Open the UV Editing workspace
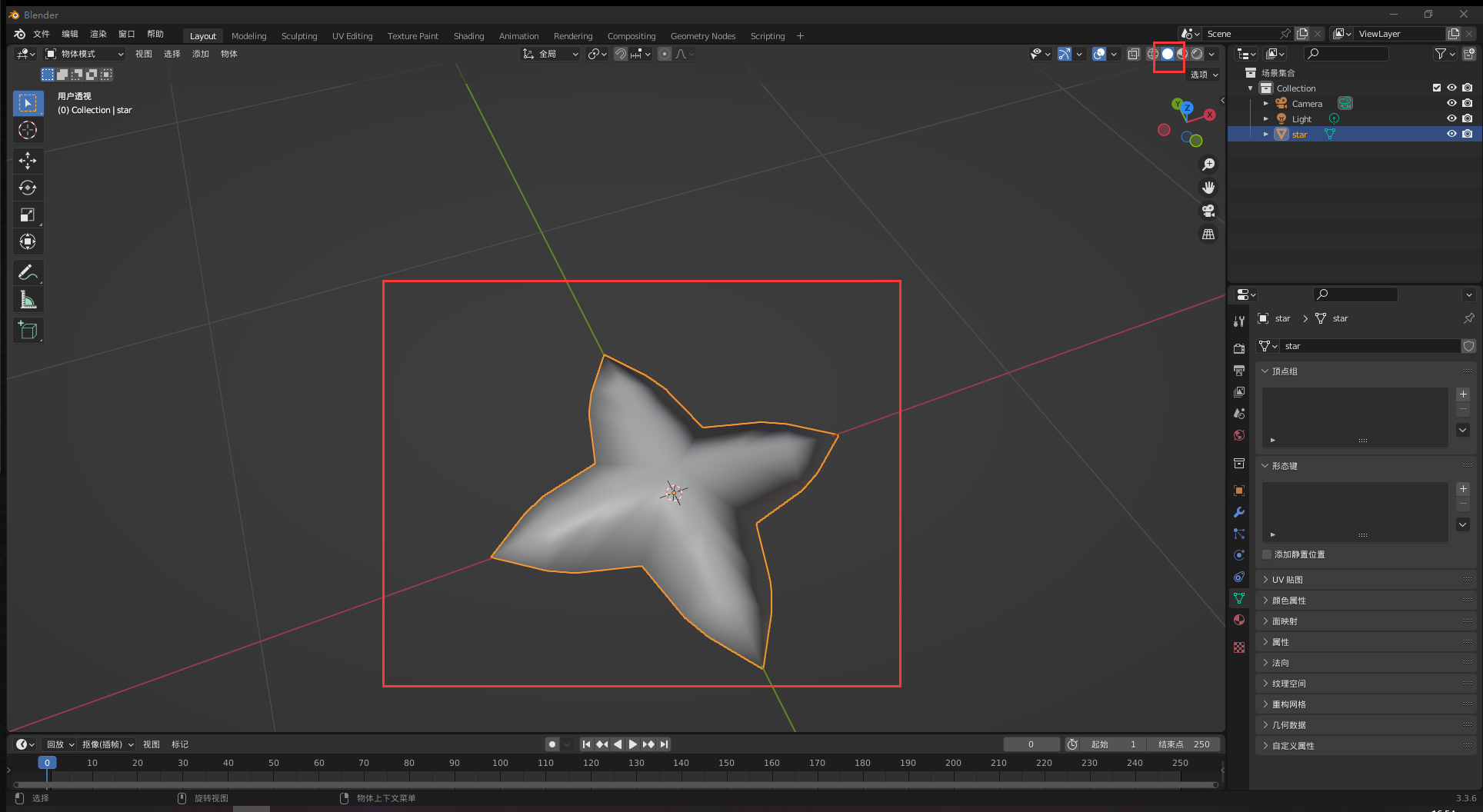This screenshot has height=812, width=1483. [x=352, y=36]
